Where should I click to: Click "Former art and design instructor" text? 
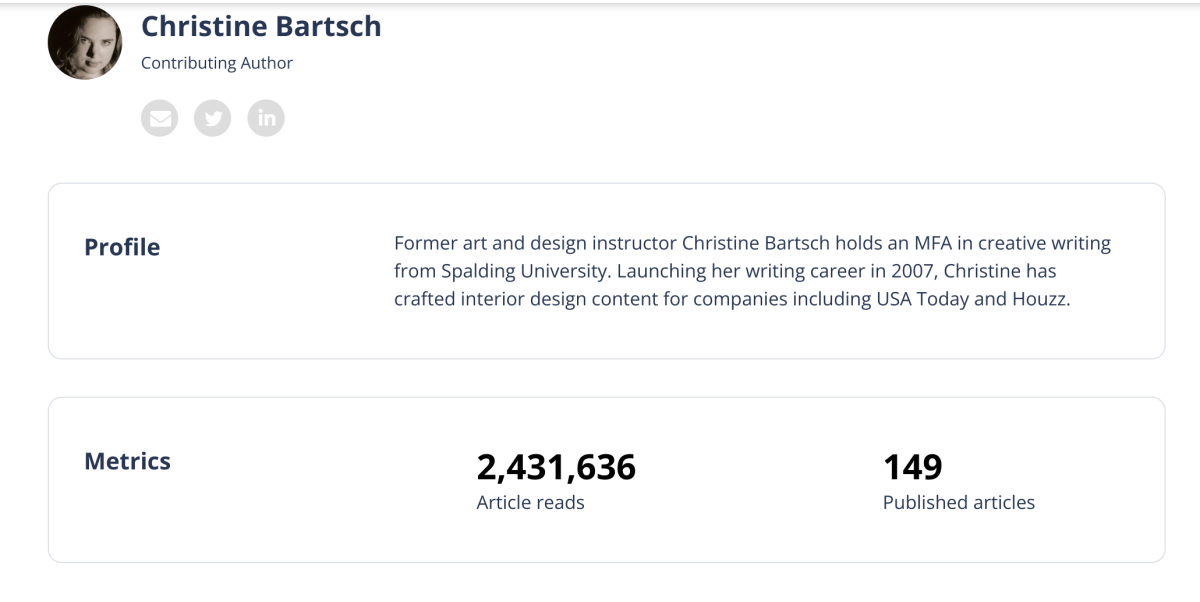[535, 244]
